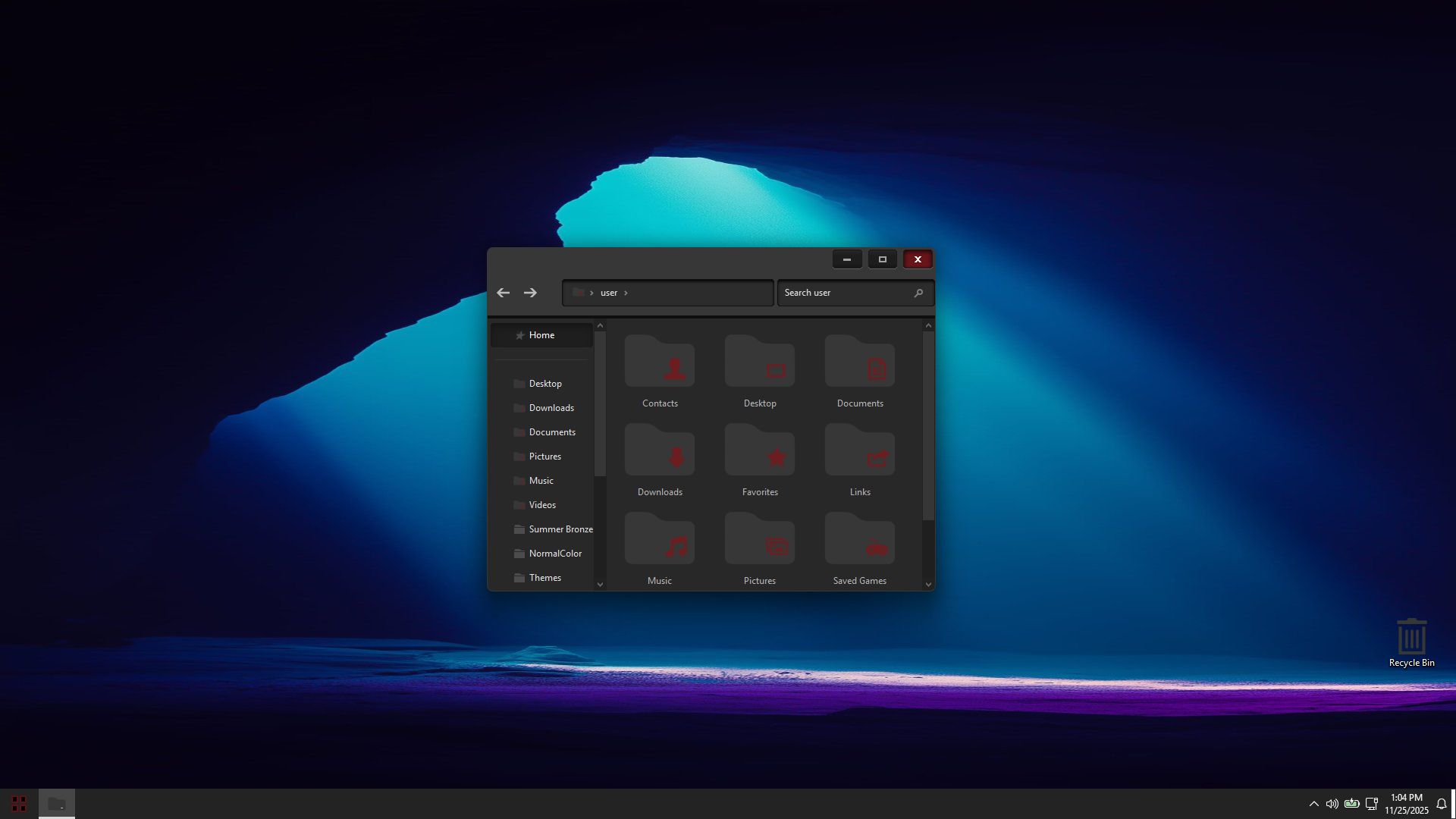1456x819 pixels.
Task: Open the Downloads folder in file grid
Action: click(659, 451)
